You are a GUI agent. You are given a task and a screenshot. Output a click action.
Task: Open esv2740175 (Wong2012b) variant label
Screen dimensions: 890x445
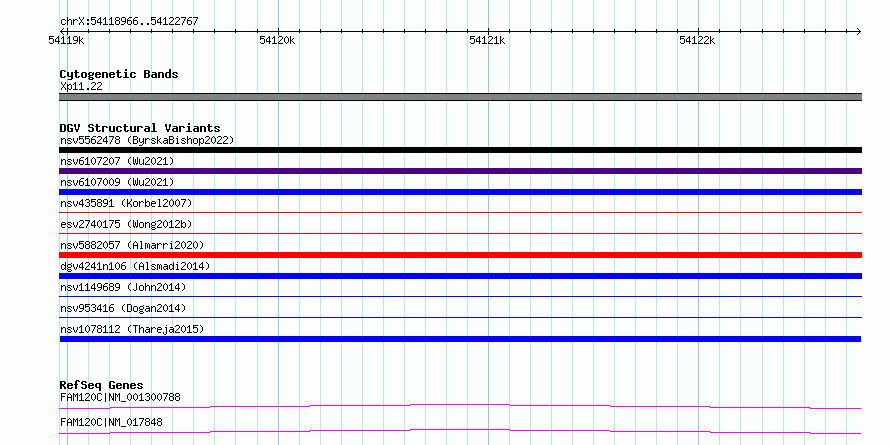click(126, 224)
